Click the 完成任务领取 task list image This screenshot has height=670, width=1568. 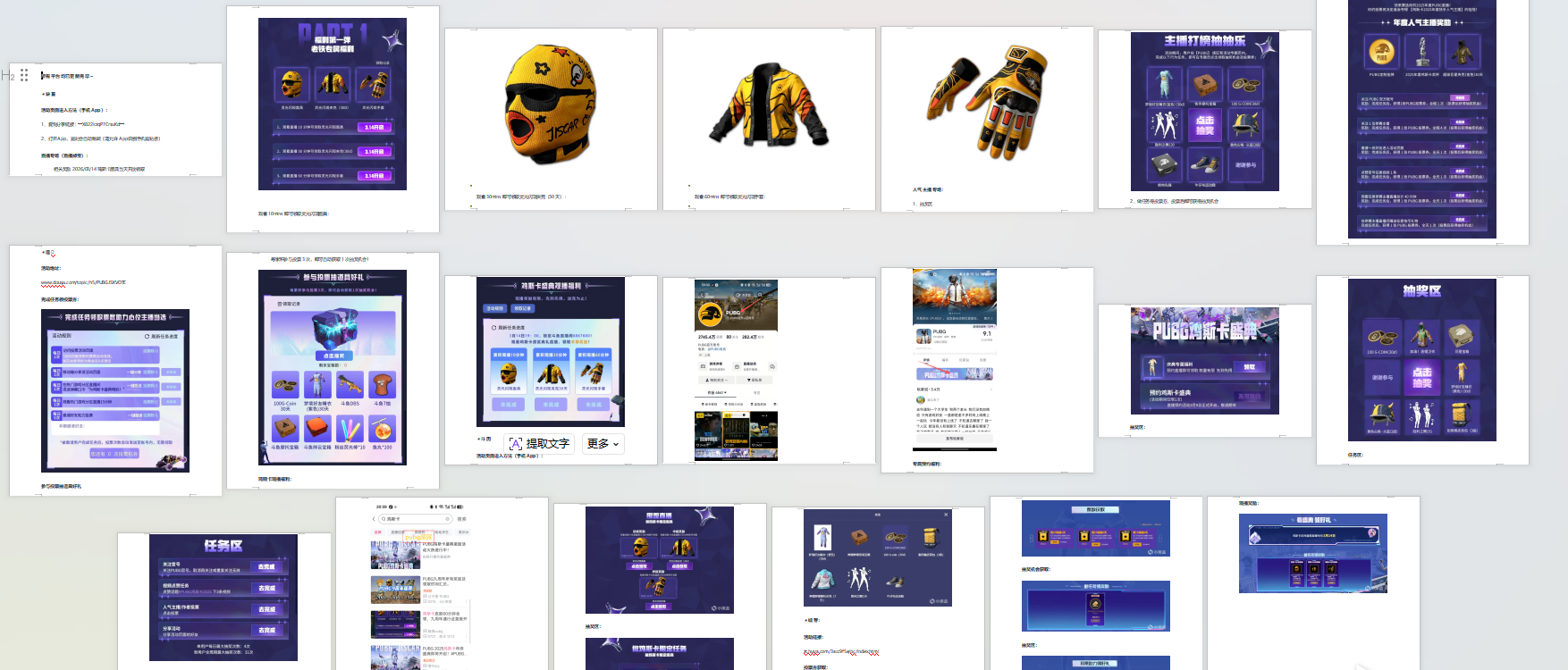(x=115, y=390)
